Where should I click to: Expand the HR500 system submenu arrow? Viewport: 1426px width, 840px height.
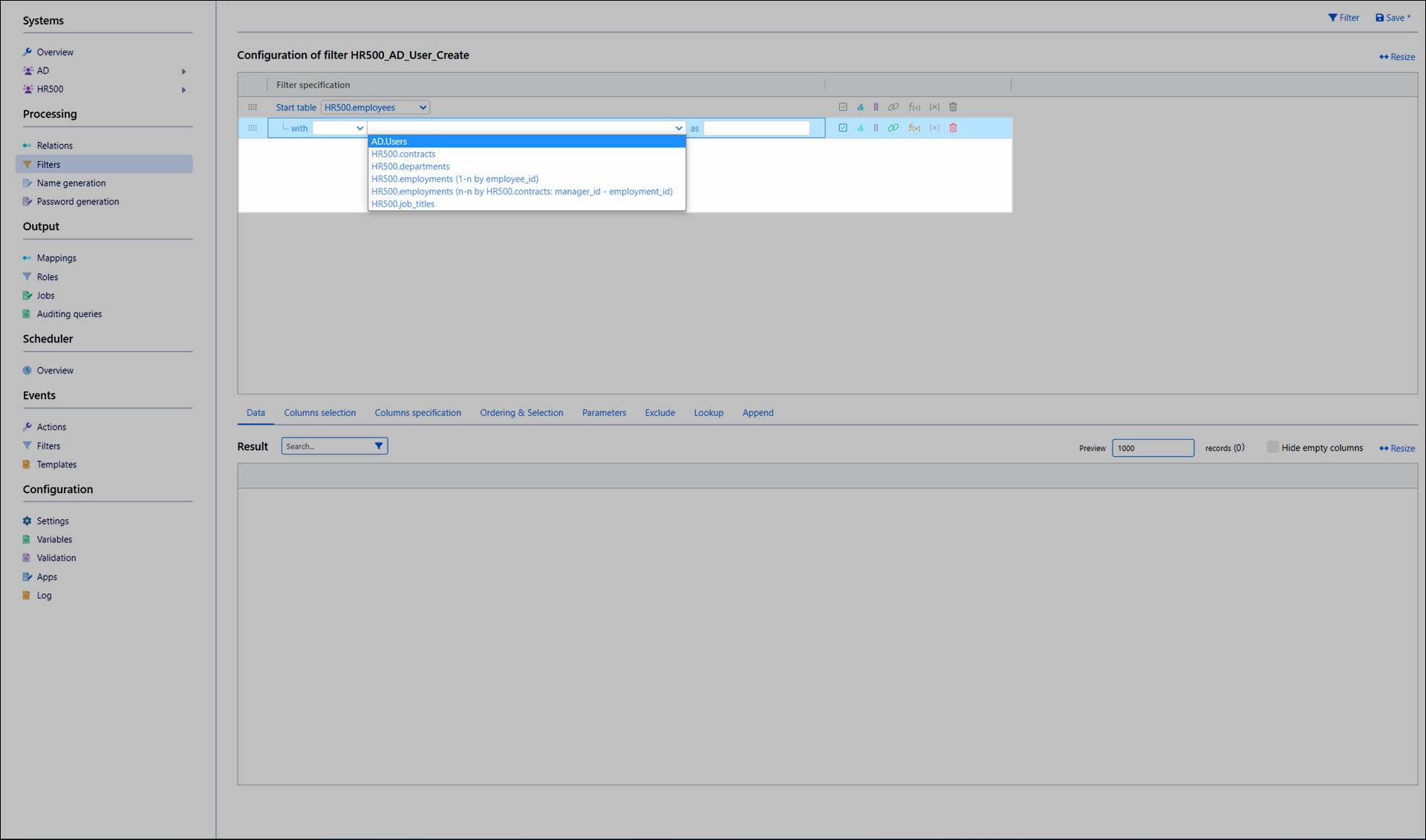(x=183, y=90)
